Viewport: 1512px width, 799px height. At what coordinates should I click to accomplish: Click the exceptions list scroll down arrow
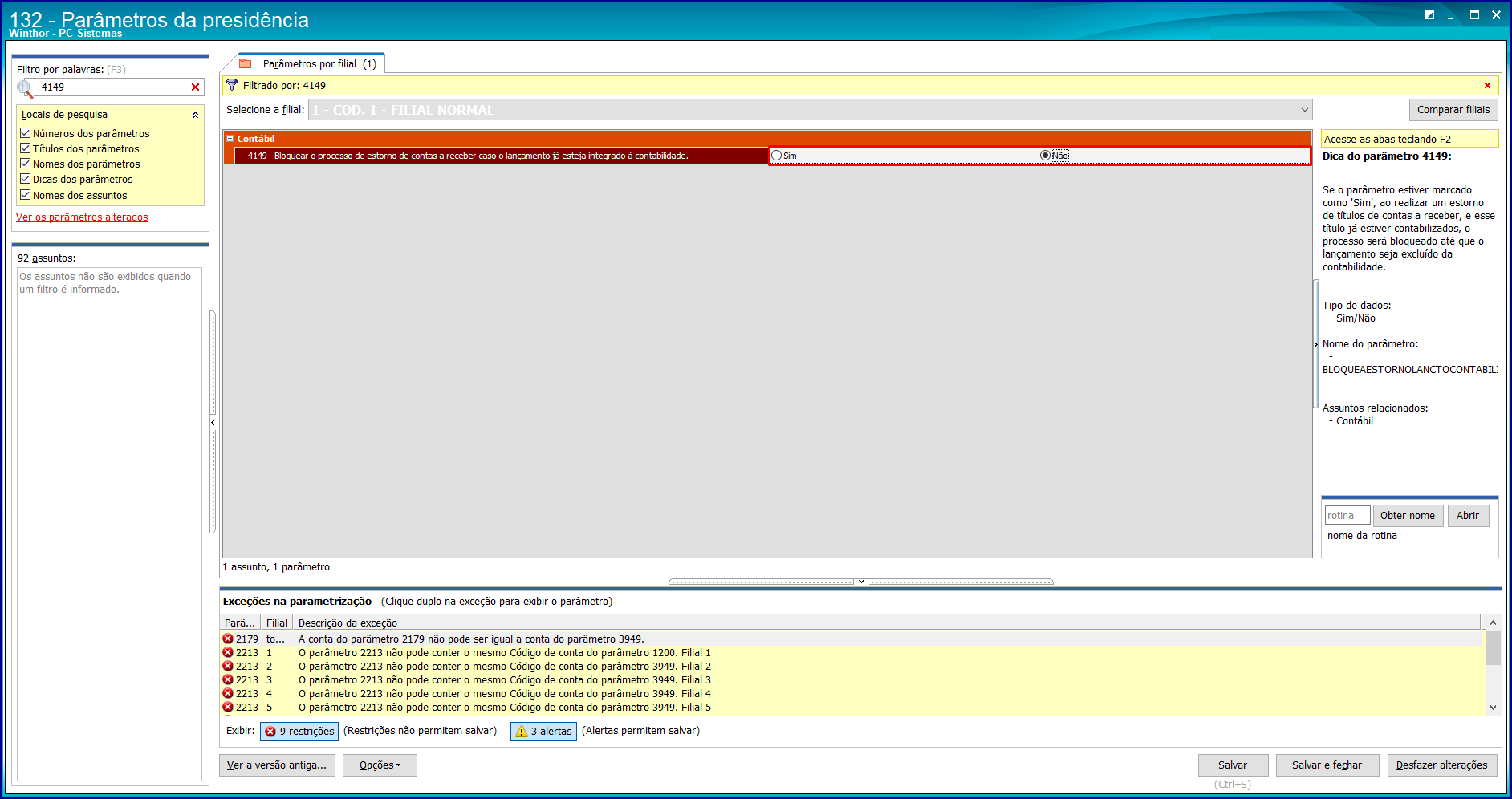pyautogui.click(x=1493, y=708)
